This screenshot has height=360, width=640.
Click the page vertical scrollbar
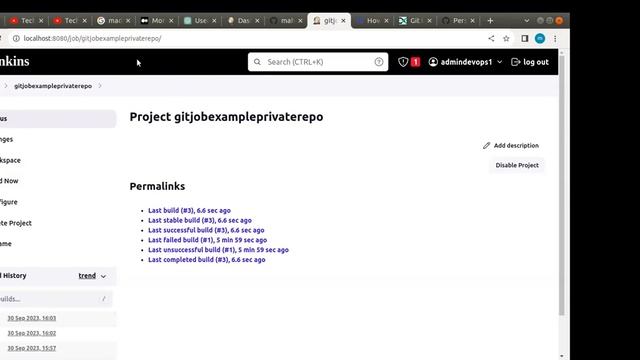[562, 186]
